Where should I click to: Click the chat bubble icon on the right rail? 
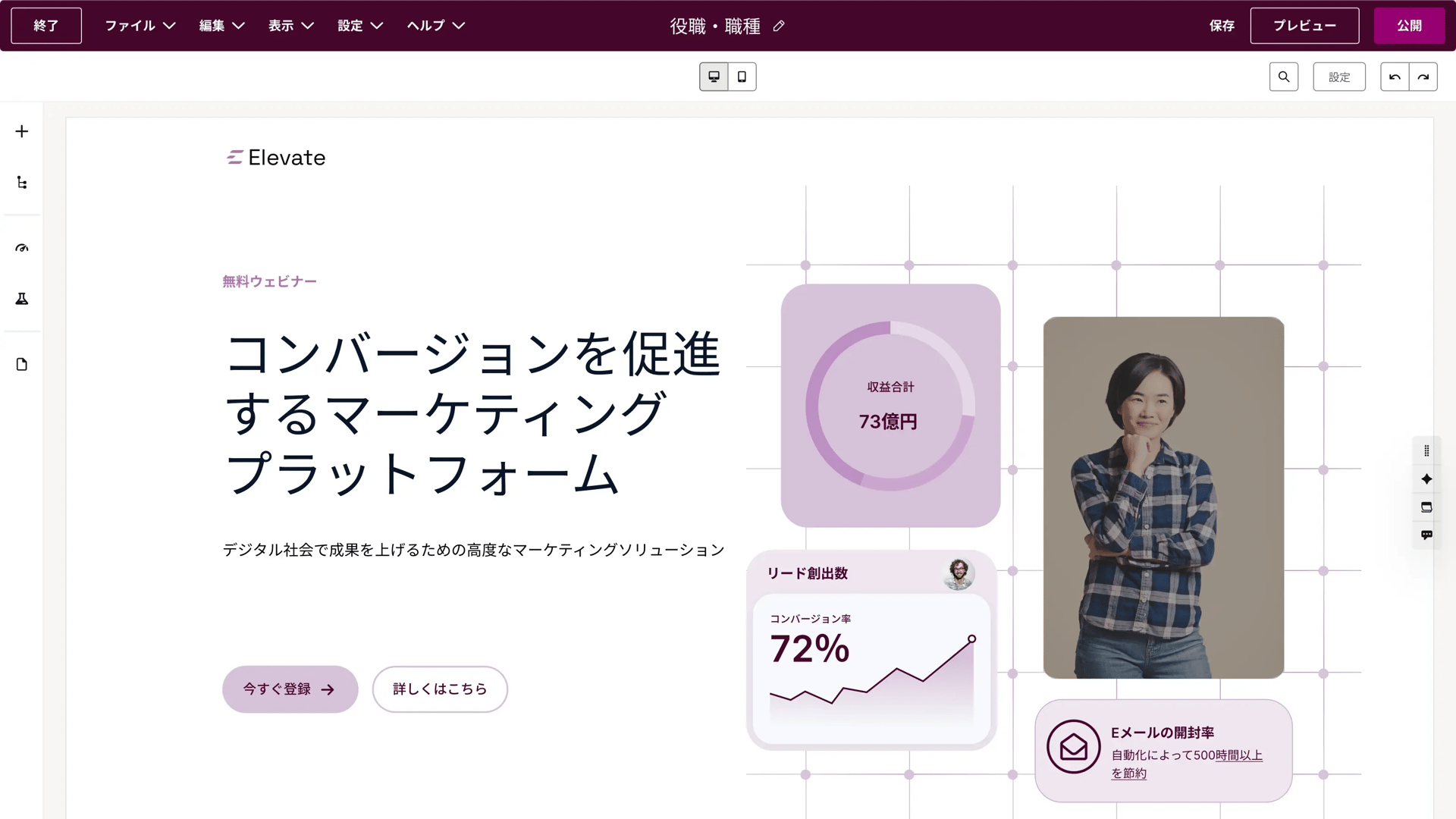point(1426,535)
